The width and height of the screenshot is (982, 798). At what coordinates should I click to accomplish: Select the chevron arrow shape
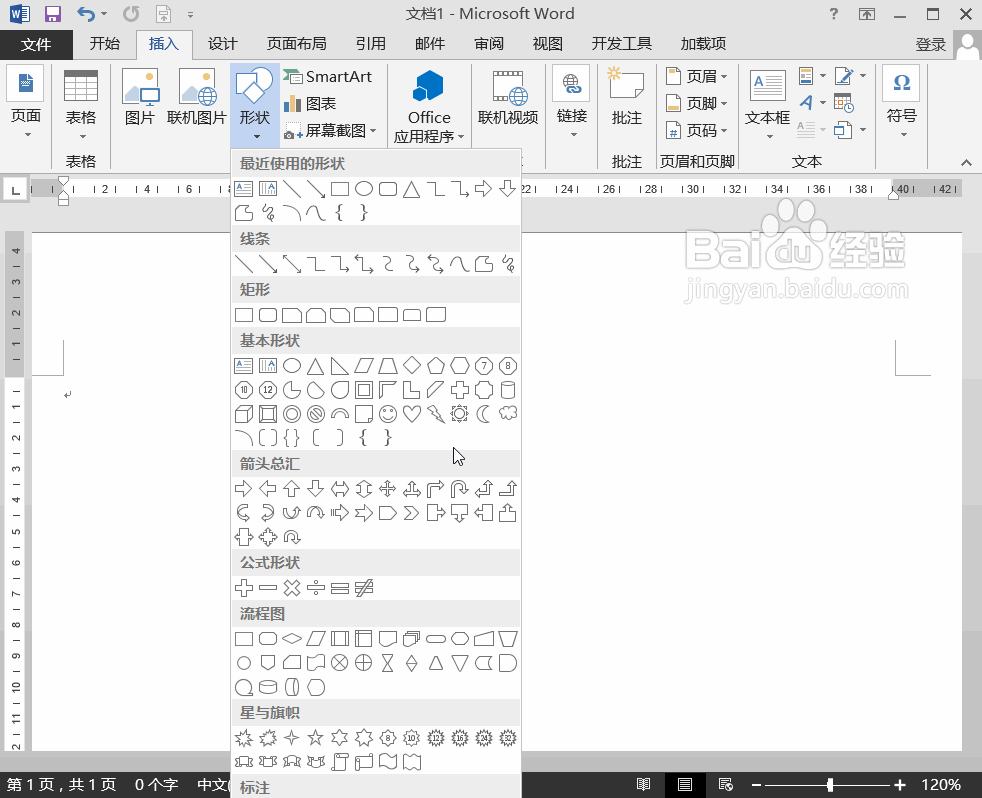411,514
